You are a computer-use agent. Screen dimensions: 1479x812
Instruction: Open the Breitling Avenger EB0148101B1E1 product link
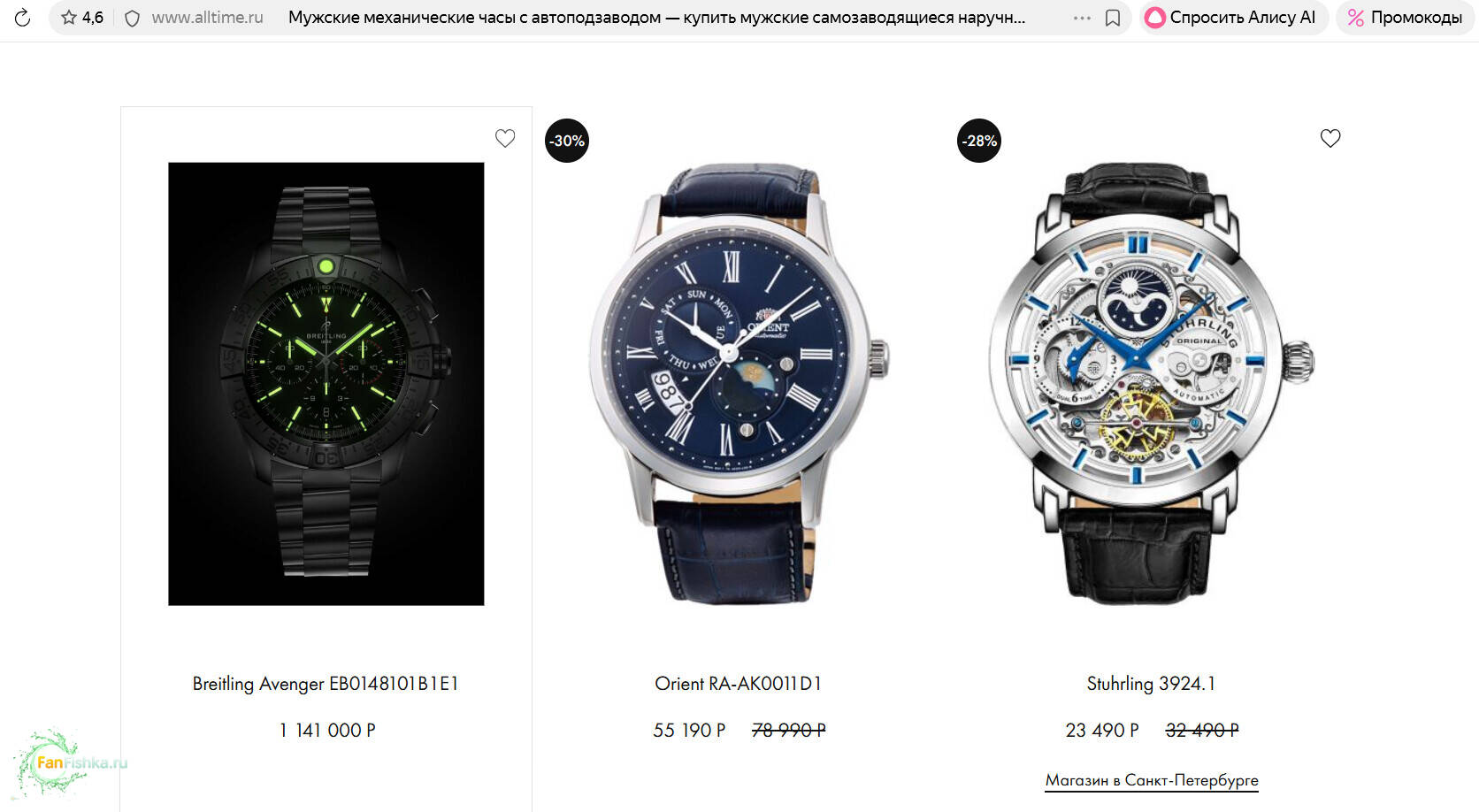coord(326,684)
